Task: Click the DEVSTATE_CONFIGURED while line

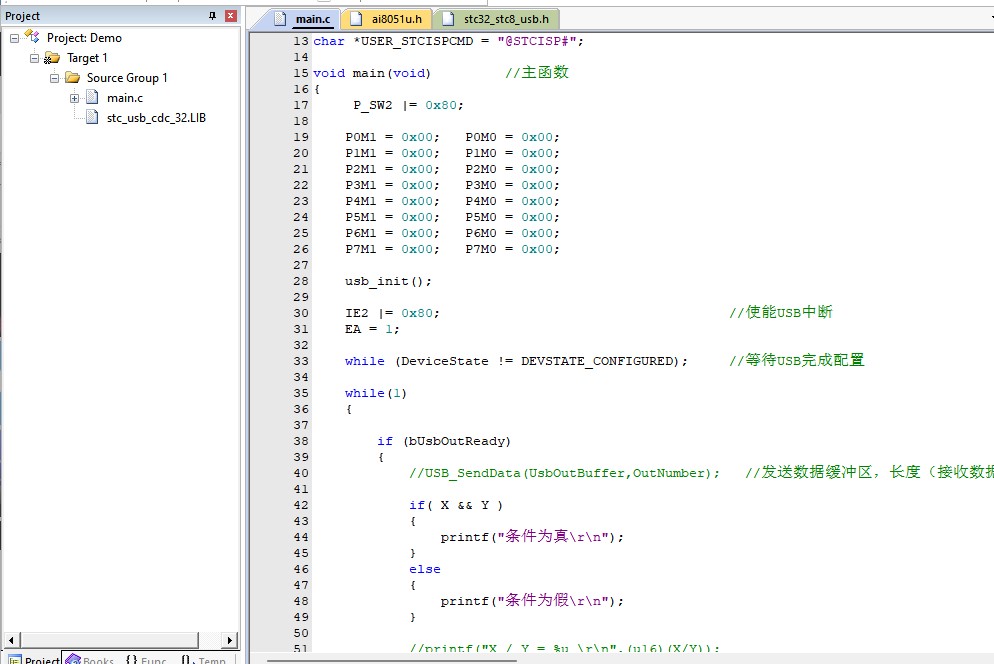Action: pyautogui.click(x=516, y=361)
